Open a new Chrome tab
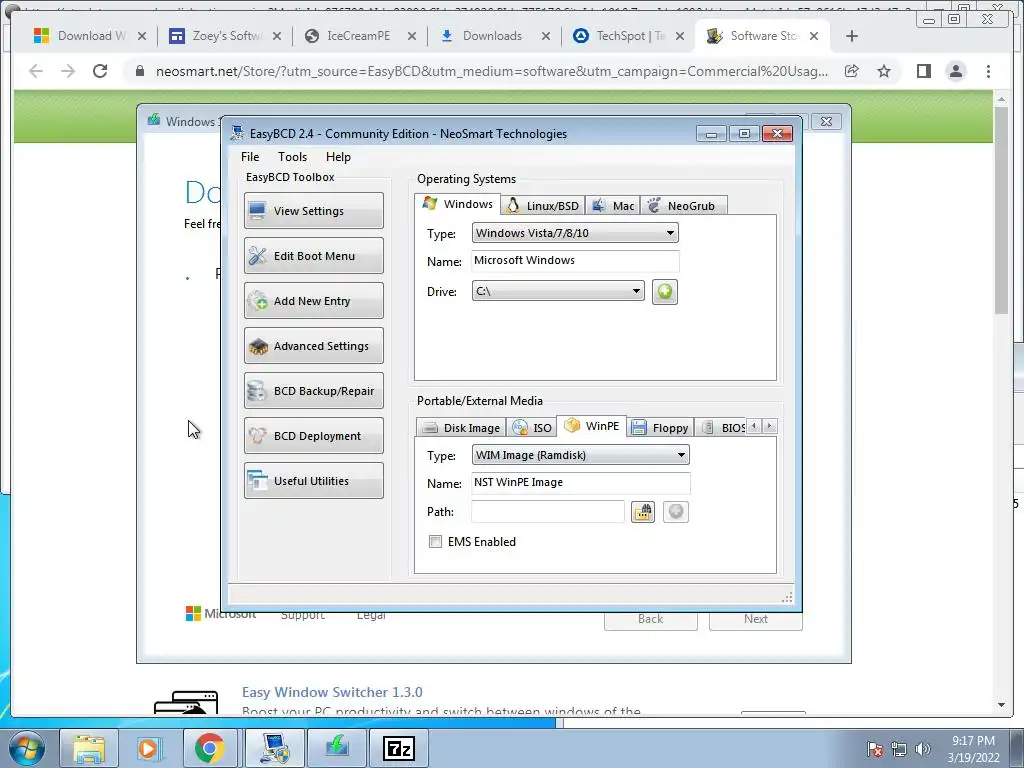 click(852, 36)
